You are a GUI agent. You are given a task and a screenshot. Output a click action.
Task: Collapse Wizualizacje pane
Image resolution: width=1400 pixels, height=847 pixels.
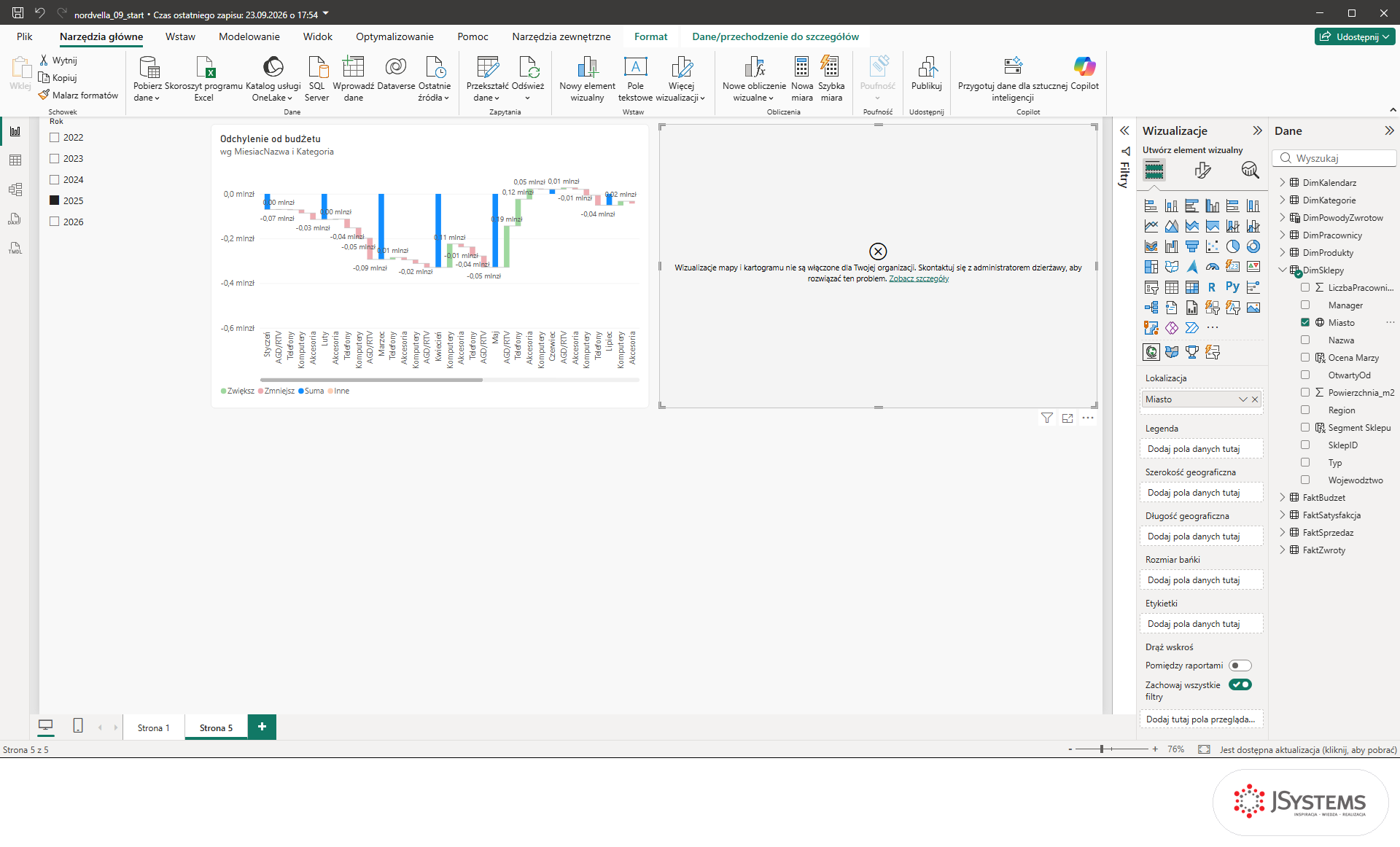1257,130
